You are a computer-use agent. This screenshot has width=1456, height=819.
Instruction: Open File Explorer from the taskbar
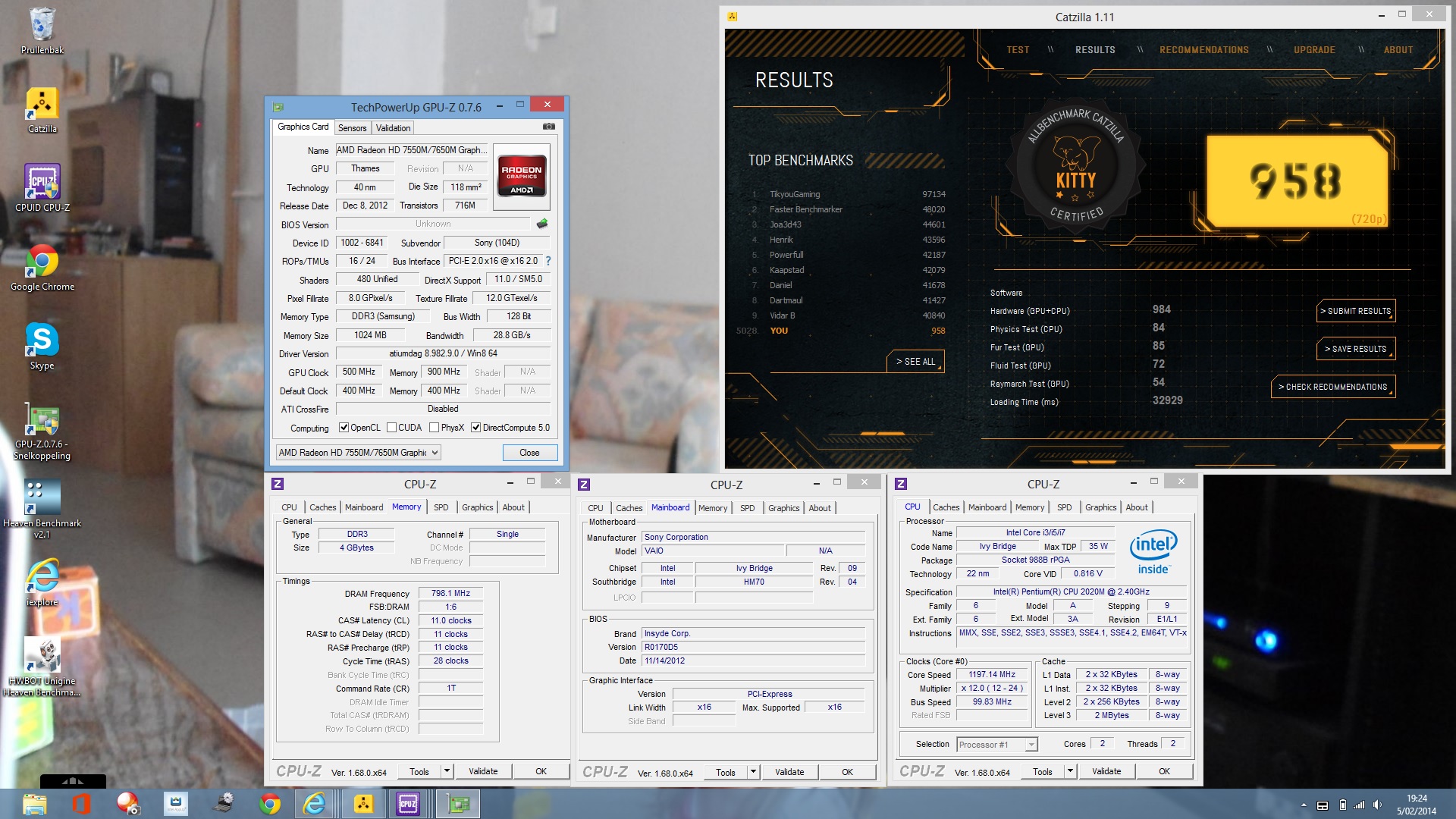pyautogui.click(x=34, y=804)
